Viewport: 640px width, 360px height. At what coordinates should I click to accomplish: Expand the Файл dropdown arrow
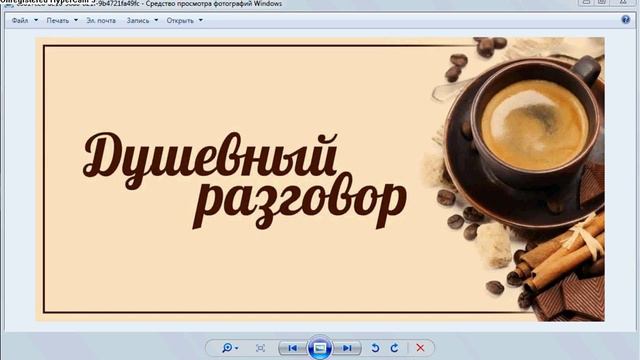point(36,20)
